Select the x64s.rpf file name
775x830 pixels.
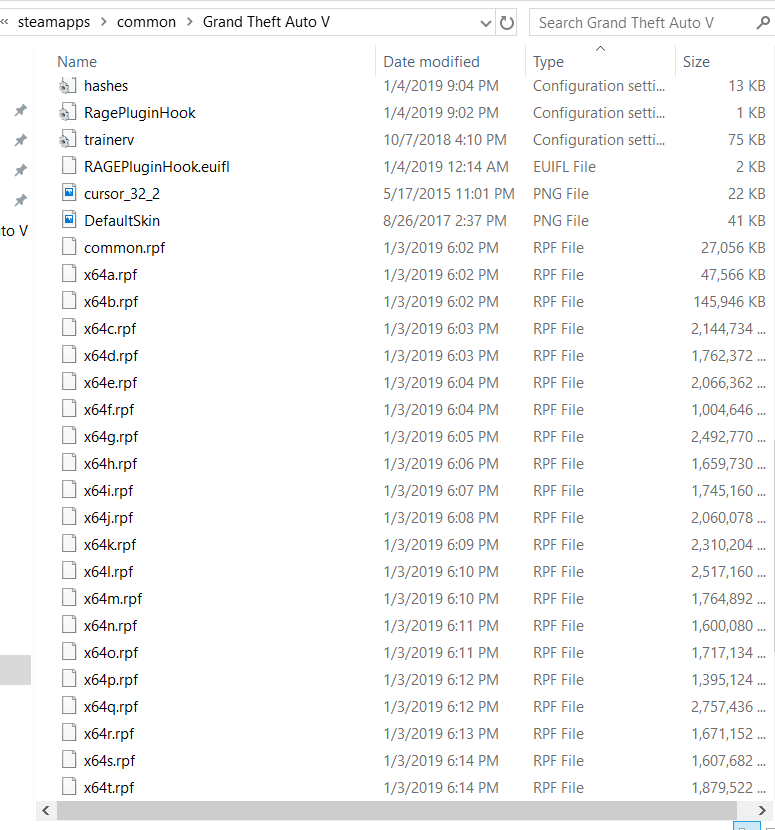(x=110, y=761)
